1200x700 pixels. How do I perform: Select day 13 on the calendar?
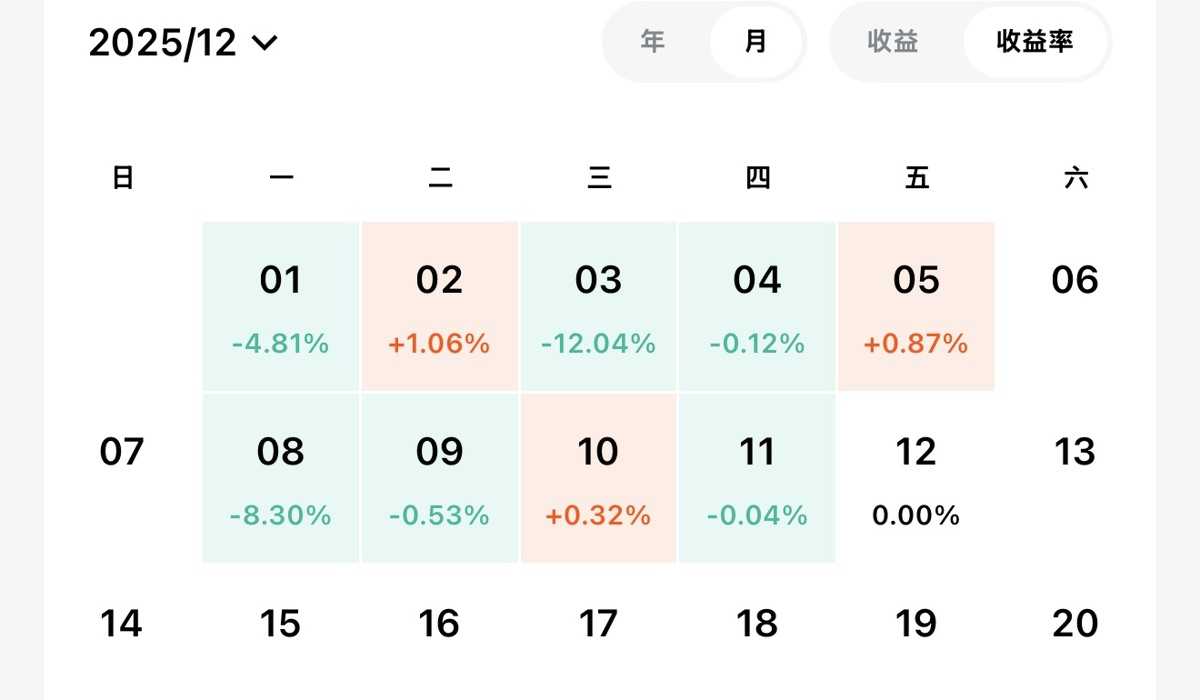pyautogui.click(x=1075, y=453)
